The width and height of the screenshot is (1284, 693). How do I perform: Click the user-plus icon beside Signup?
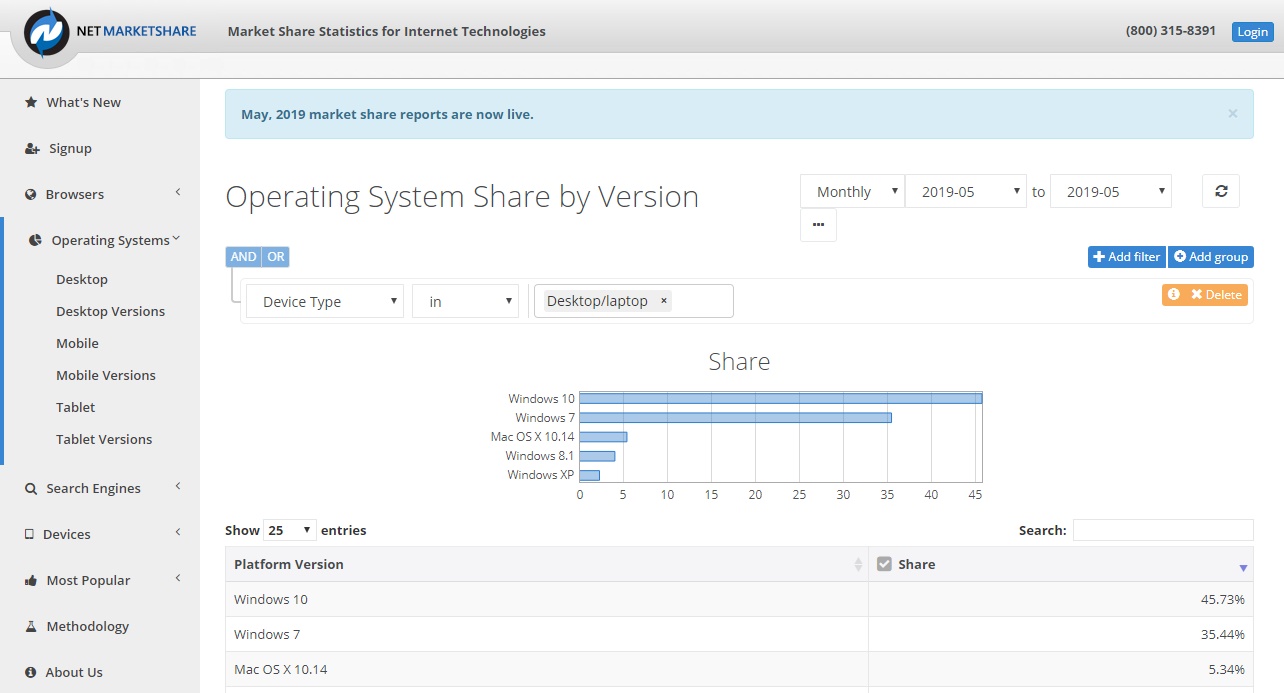tap(32, 148)
